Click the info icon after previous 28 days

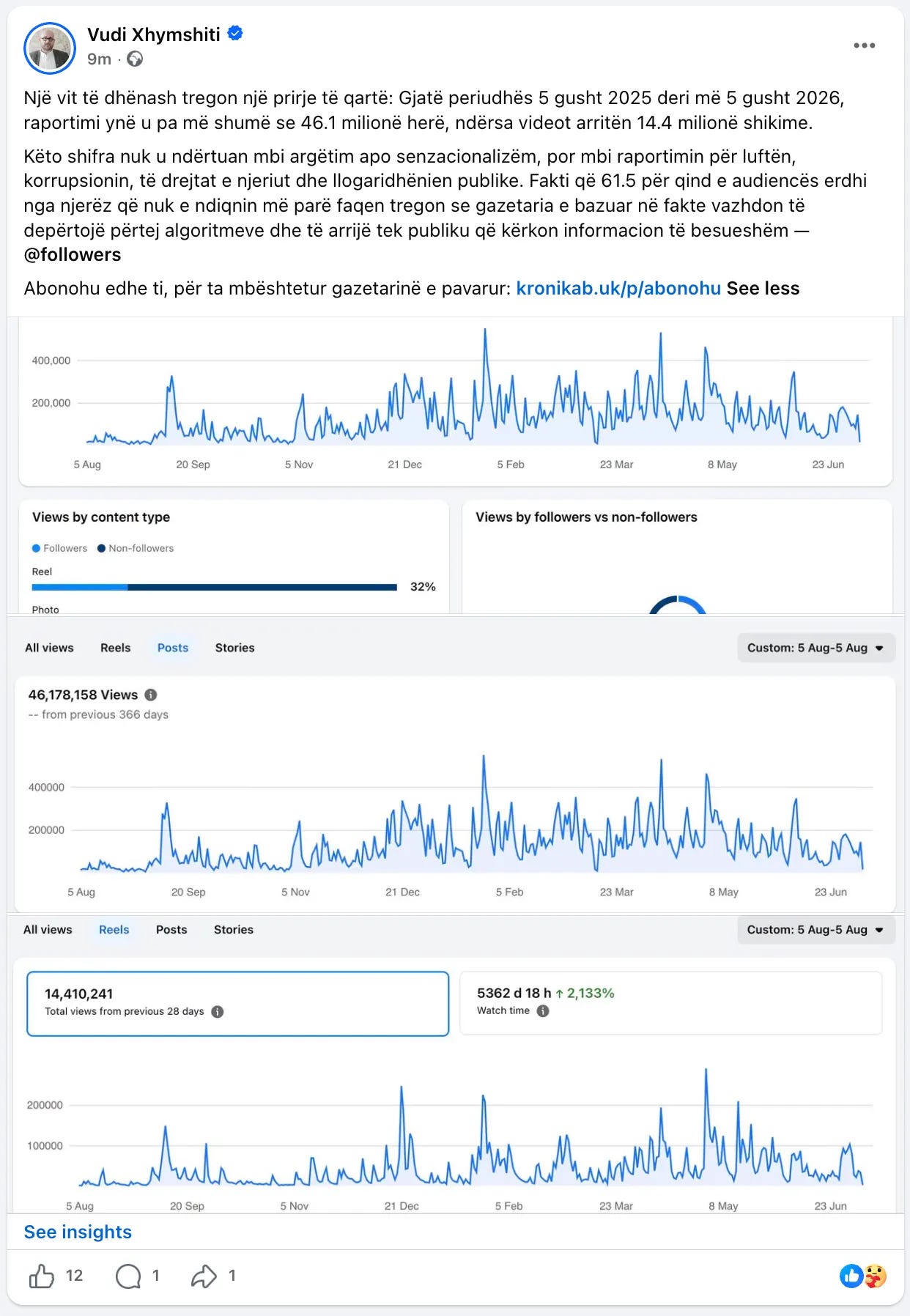[218, 1011]
